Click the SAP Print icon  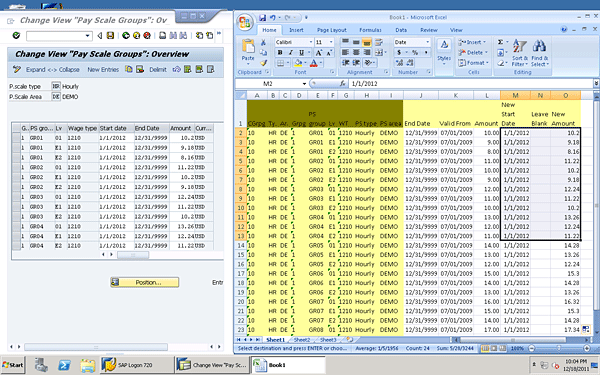tap(162, 36)
